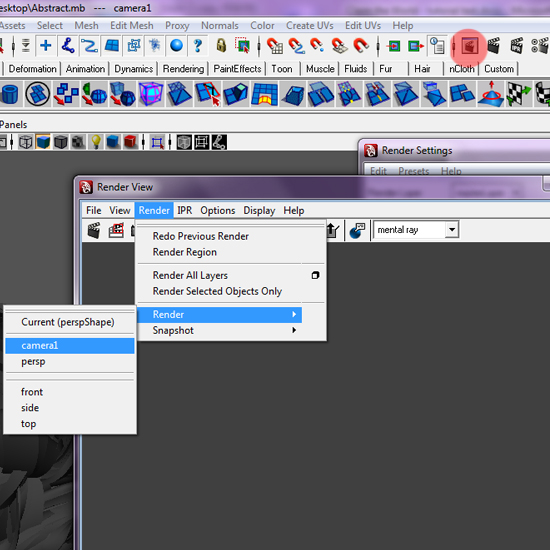
Task: Toggle the joints selection mask icon
Action: coord(68,46)
